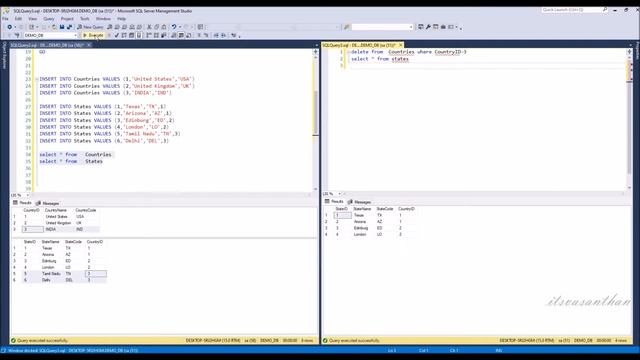Open the Undo history dropdown arrow
640x360 pixels.
coord(180,27)
